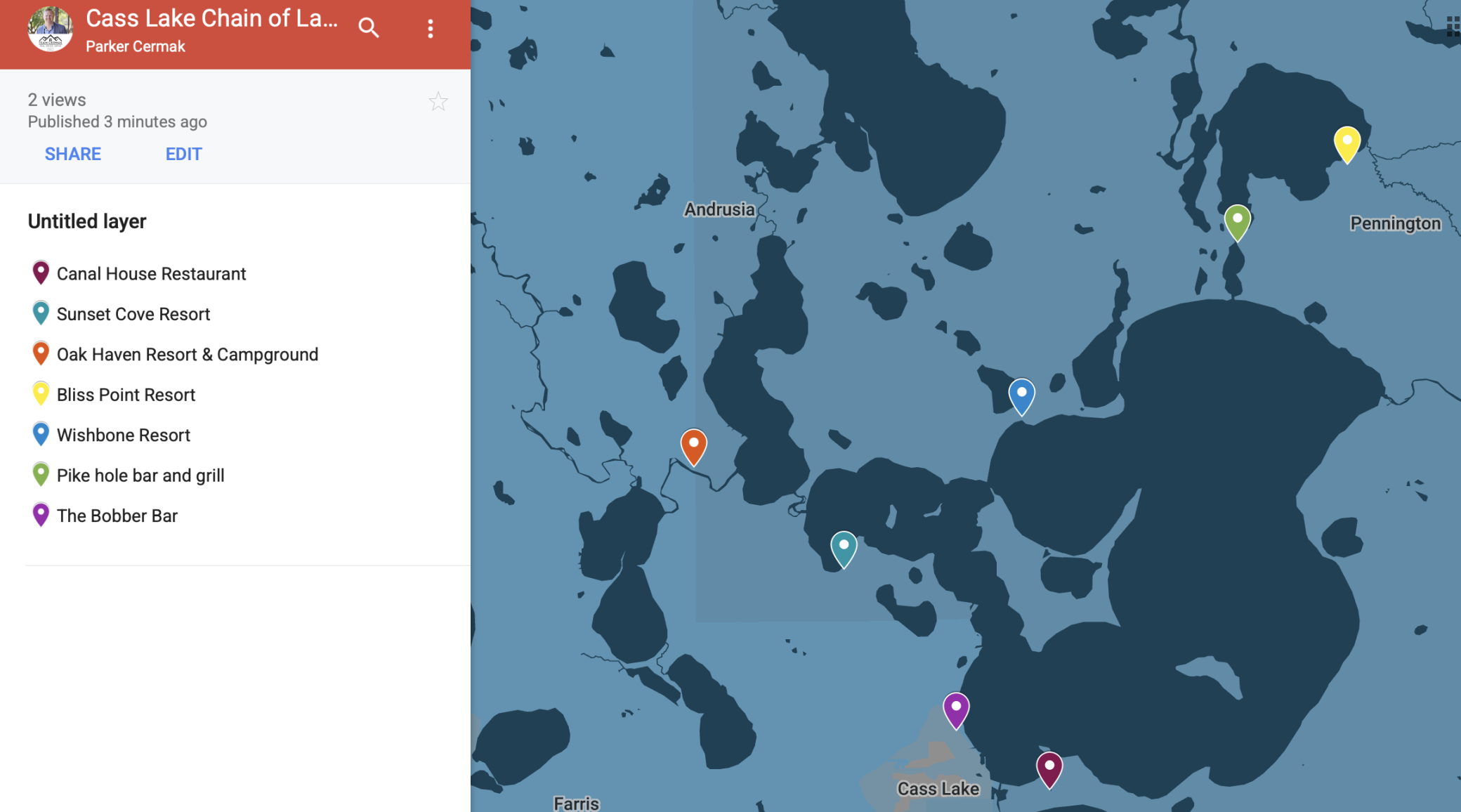Click the yellow Bliss Point pin on map
The width and height of the screenshot is (1461, 812).
1347,144
